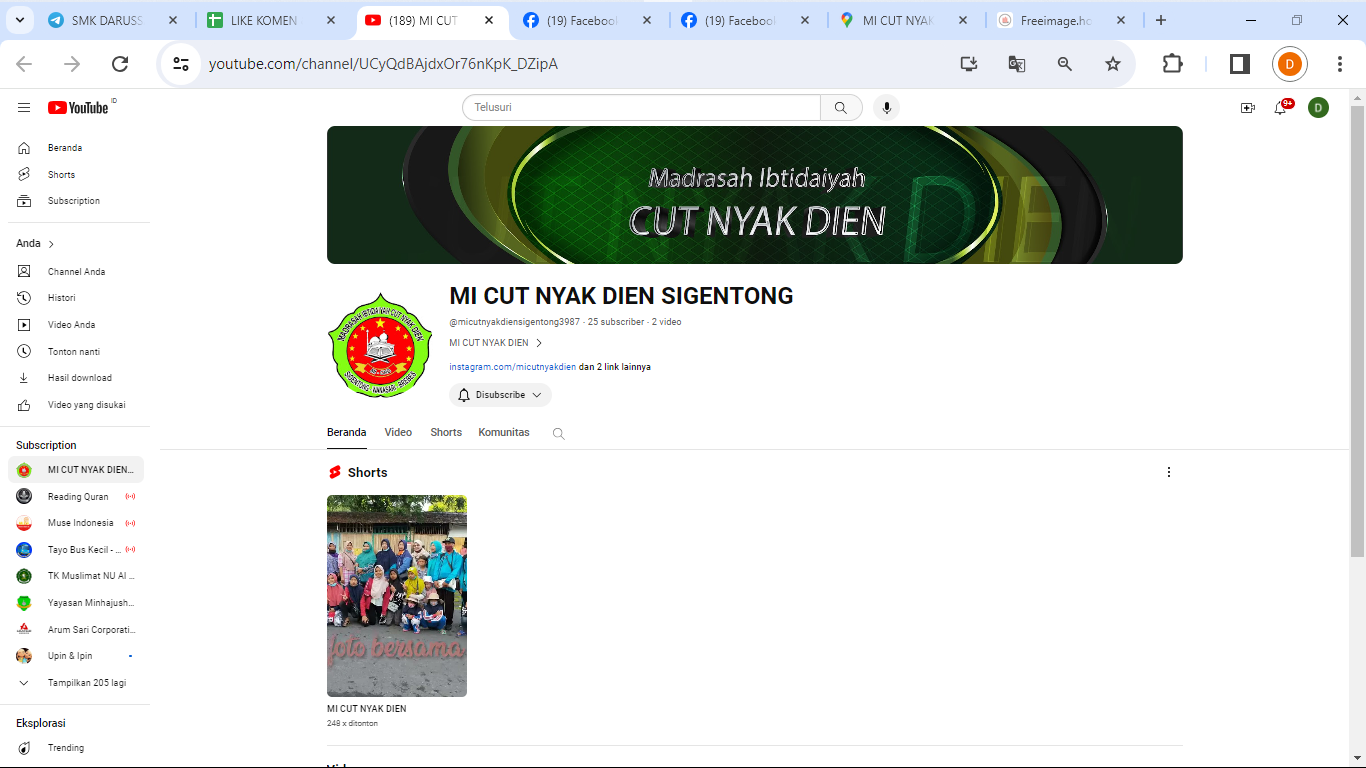
Task: Click the Short title MI CUT NYAK DIEN
Action: [366, 709]
